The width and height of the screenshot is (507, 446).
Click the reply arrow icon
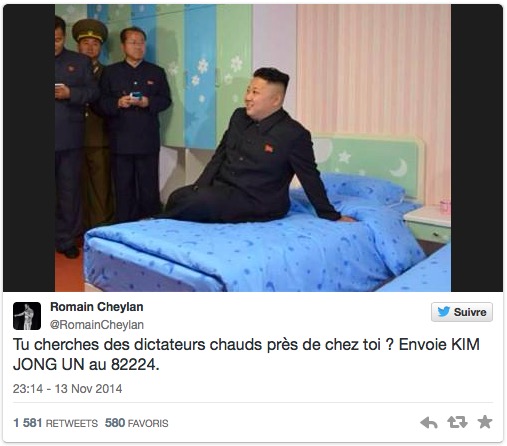point(429,423)
